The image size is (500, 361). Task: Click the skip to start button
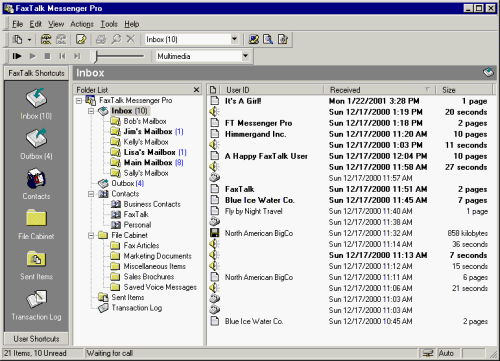(x=62, y=56)
